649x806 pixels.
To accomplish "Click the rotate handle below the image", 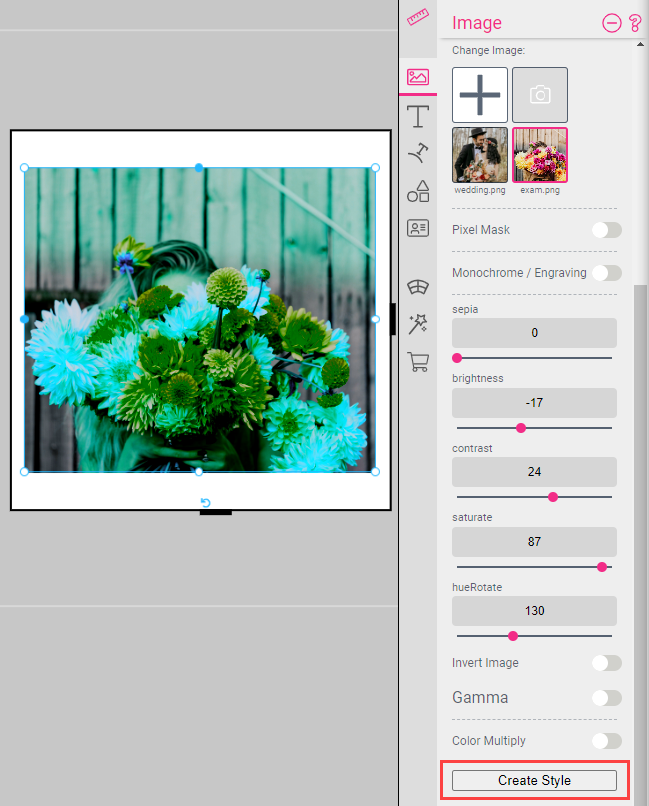I will point(205,502).
